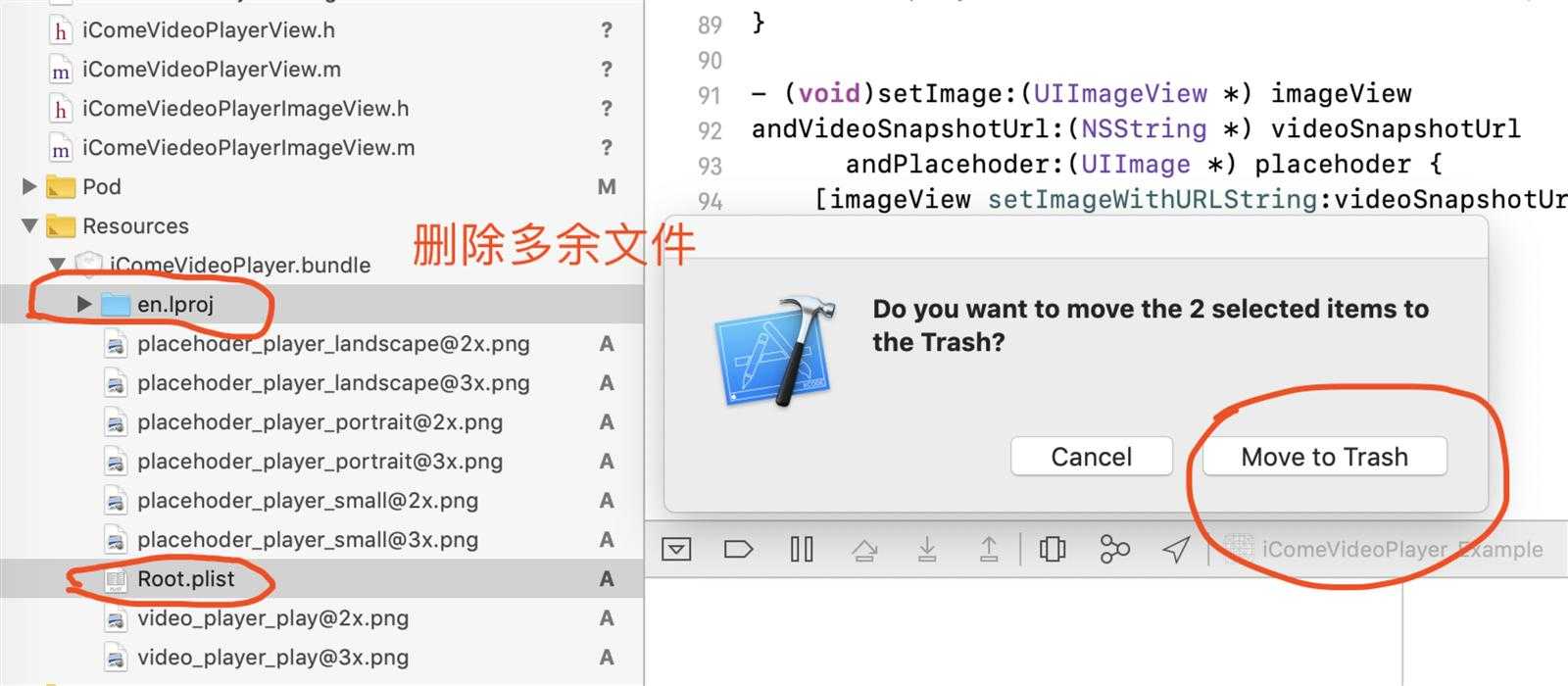Image resolution: width=1568 pixels, height=686 pixels.
Task: Click the image icon of video_player_play@2x.png
Action: [x=116, y=618]
